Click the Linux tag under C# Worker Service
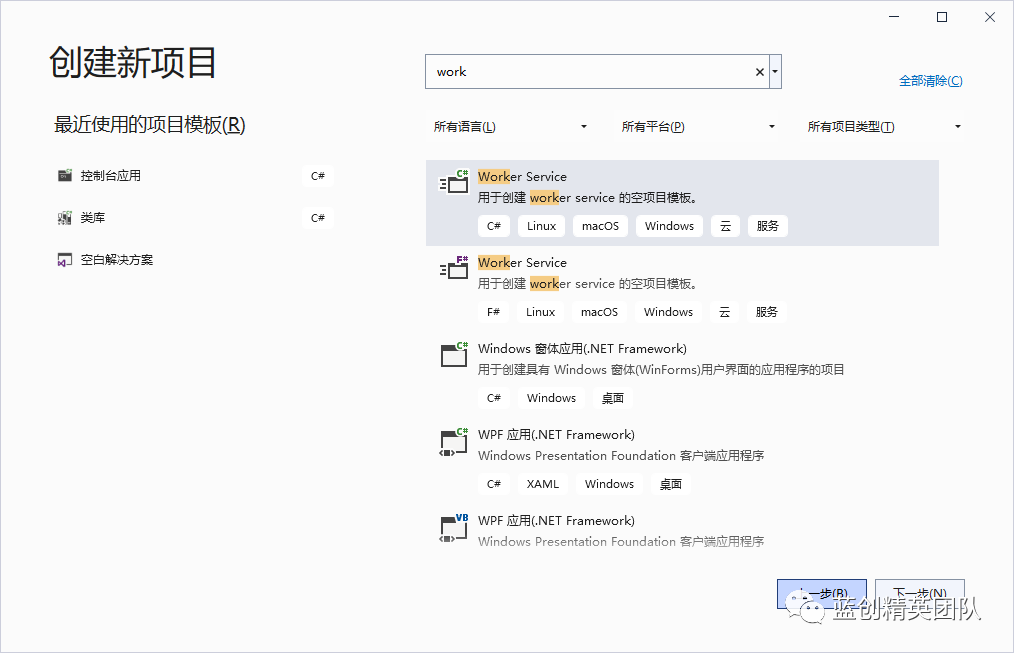Screen dimensions: 1014x653 (x=541, y=225)
